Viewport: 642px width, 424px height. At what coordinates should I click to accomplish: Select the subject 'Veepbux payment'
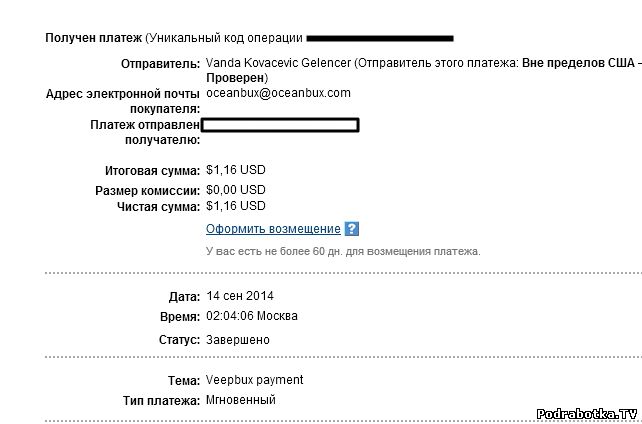(254, 380)
